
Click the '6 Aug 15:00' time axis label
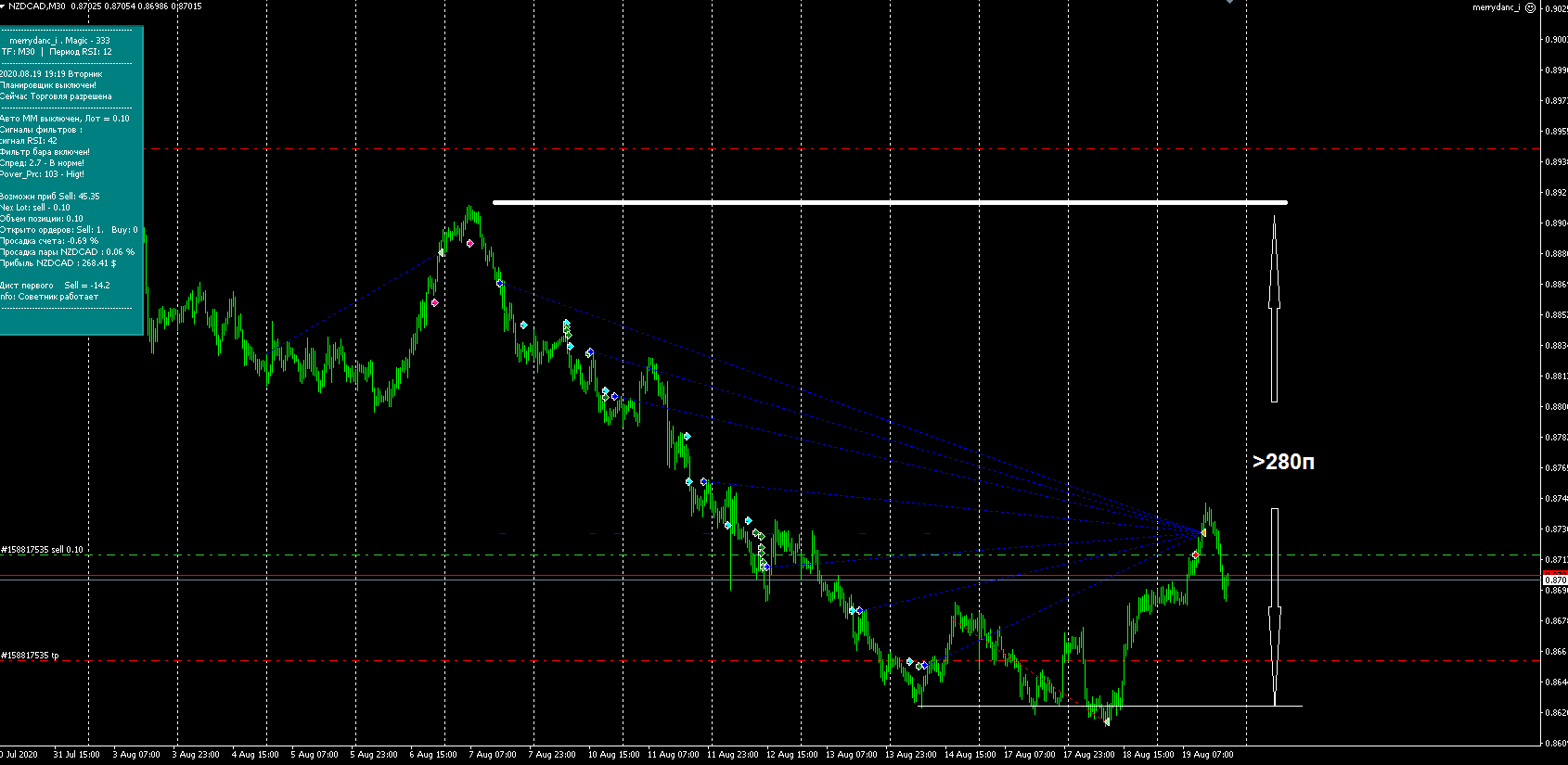[x=433, y=755]
